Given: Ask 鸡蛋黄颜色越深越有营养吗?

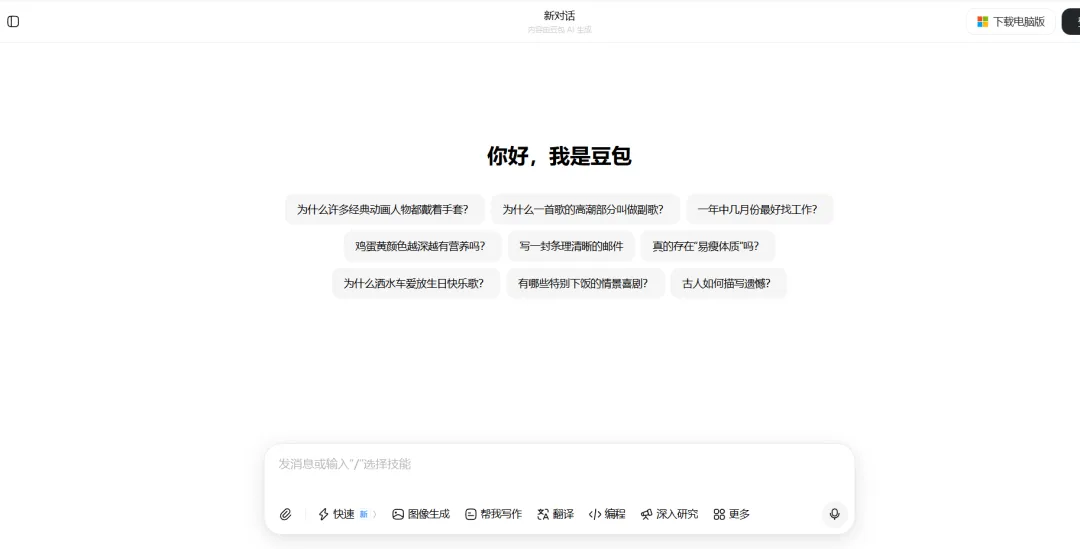Looking at the screenshot, I should [422, 246].
